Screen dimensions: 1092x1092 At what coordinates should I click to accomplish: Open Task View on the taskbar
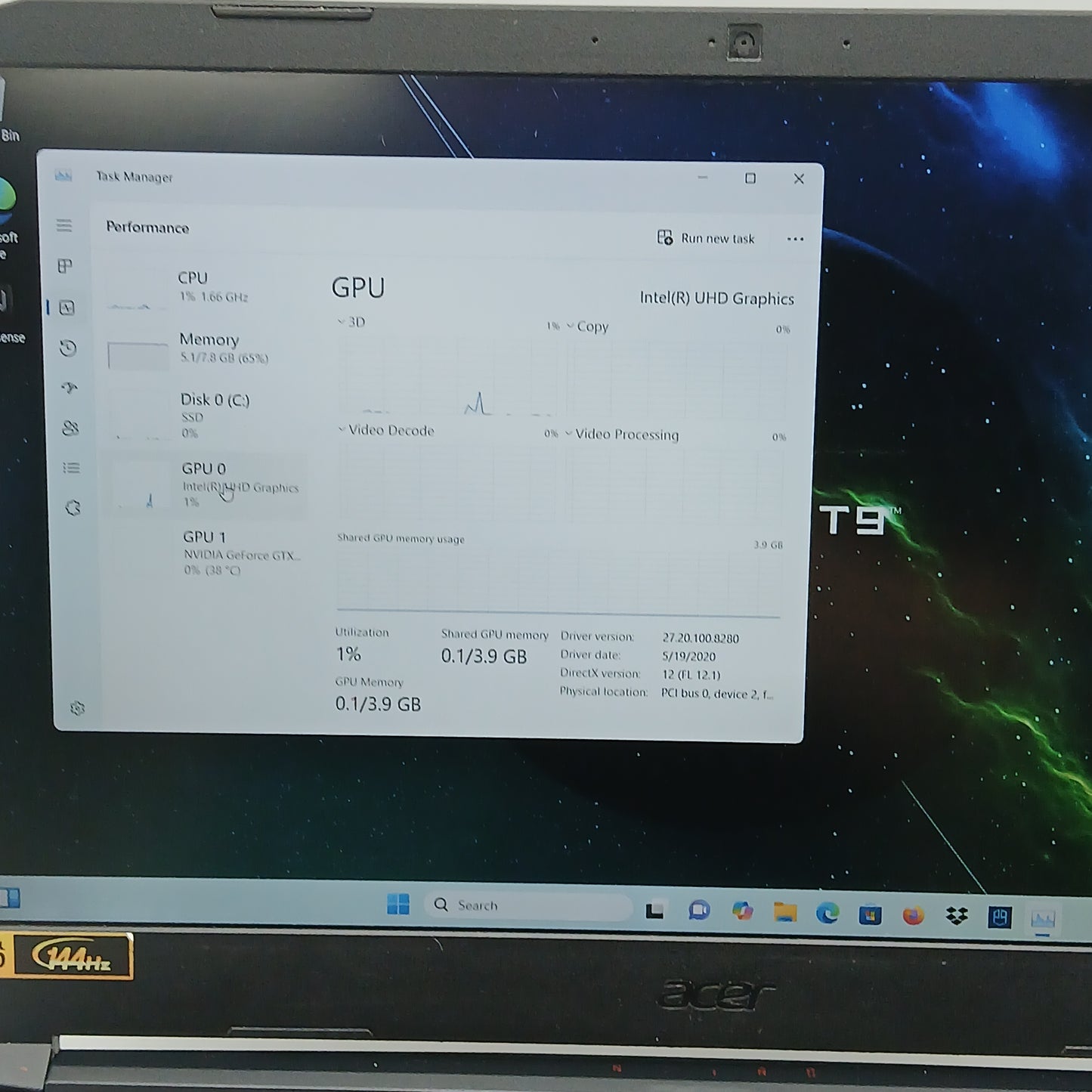[654, 911]
